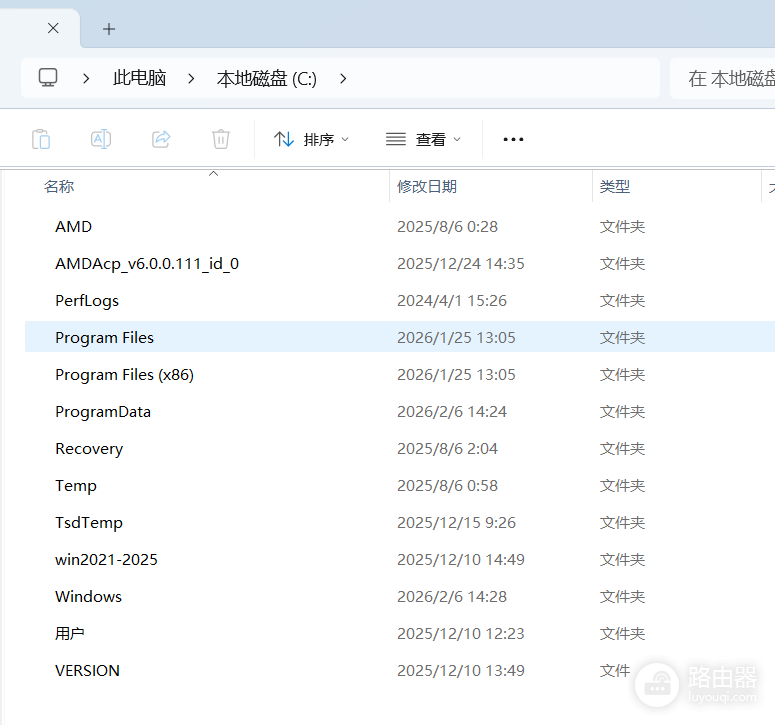775x725 pixels.
Task: Open the three-dot more options menu
Action: (x=513, y=139)
